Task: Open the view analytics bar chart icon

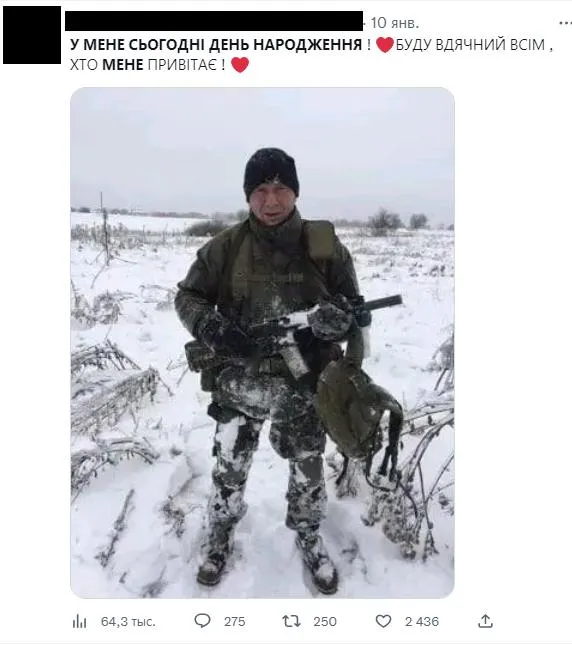Action: (79, 622)
